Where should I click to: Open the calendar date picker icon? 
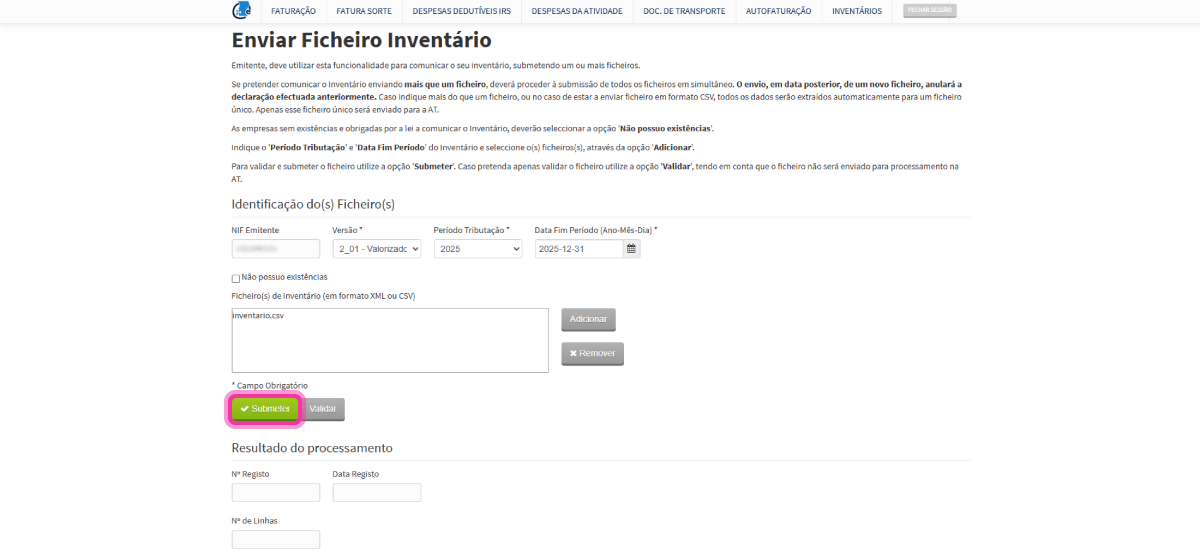[631, 249]
